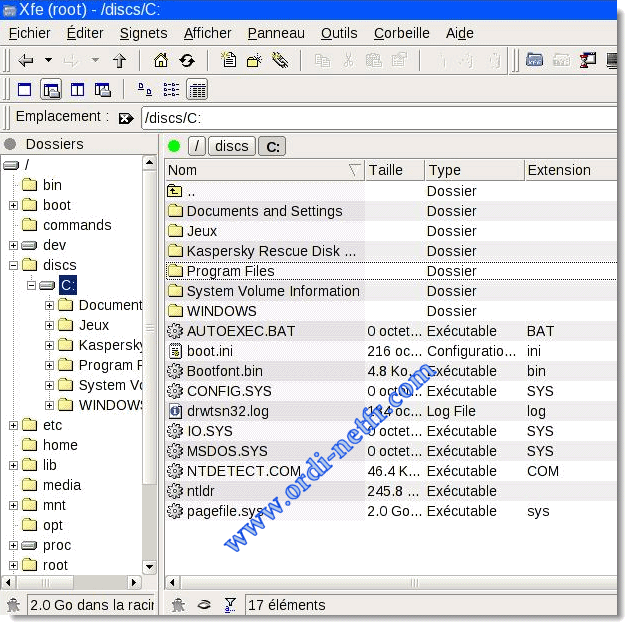The image size is (625, 623).
Task: Collapse the C: drive node
Action: tap(31, 285)
